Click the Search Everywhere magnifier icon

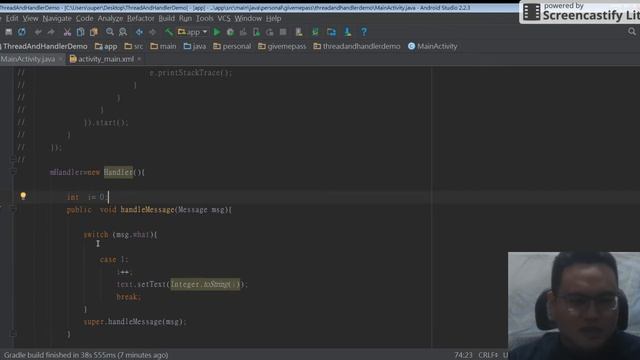[x=632, y=31]
